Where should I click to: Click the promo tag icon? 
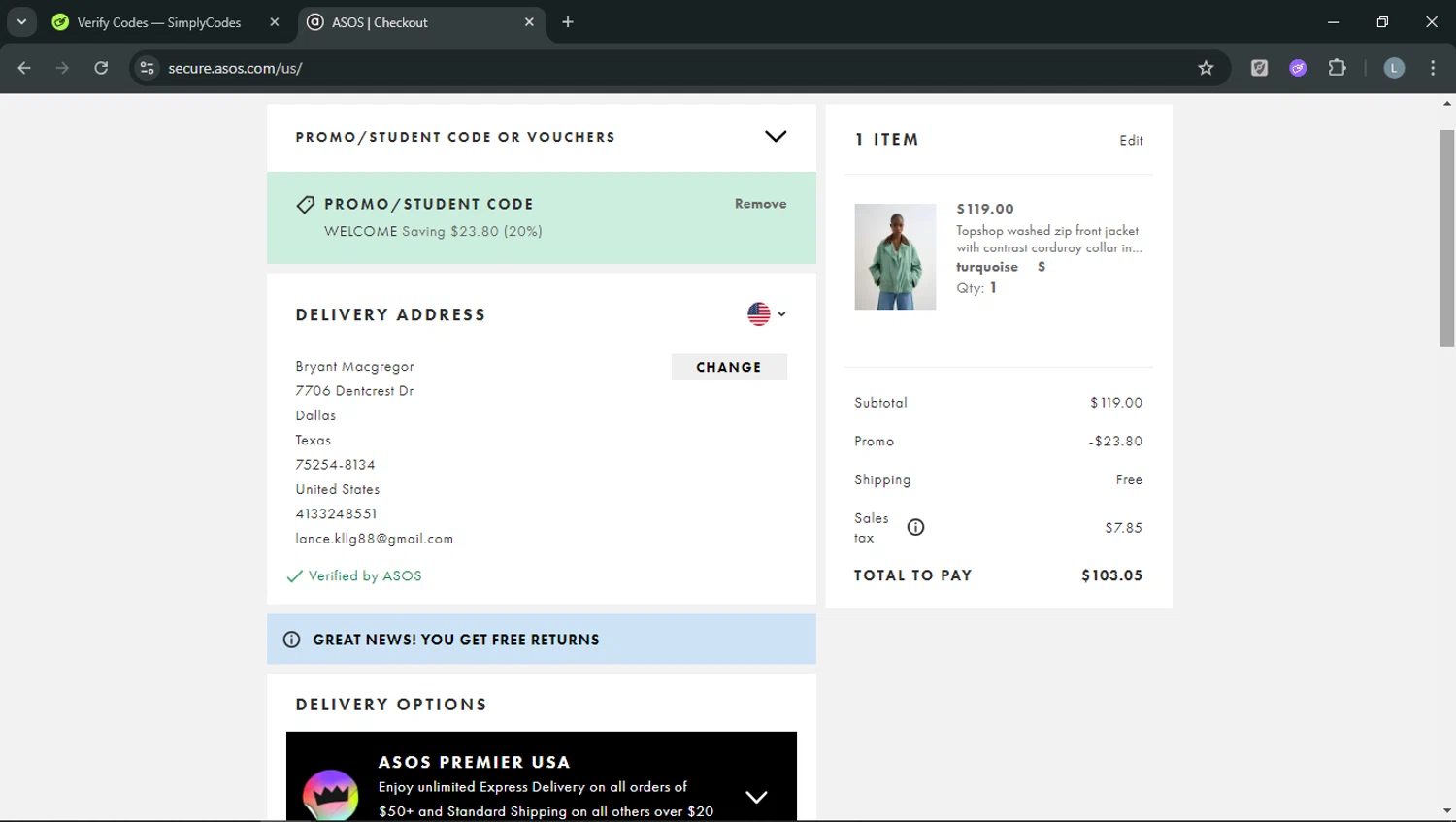click(x=305, y=205)
